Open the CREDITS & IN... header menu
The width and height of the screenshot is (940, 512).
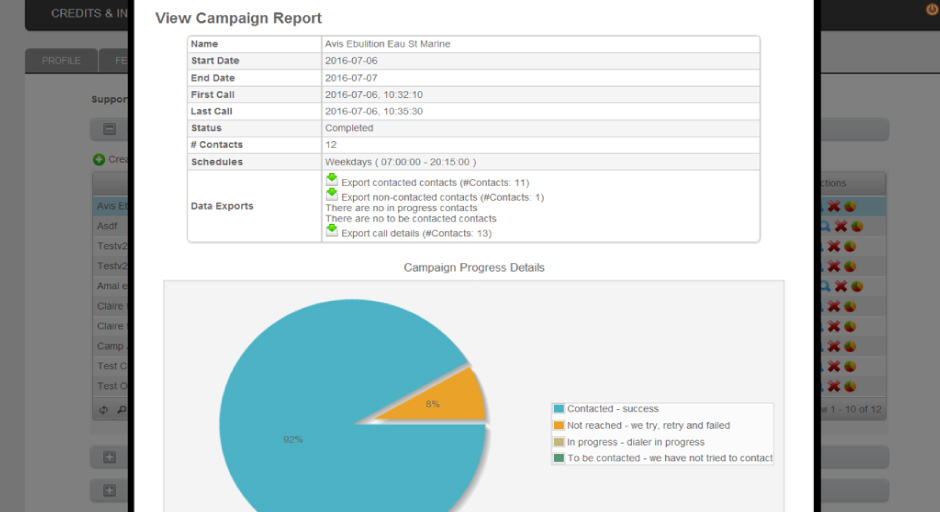coord(89,13)
